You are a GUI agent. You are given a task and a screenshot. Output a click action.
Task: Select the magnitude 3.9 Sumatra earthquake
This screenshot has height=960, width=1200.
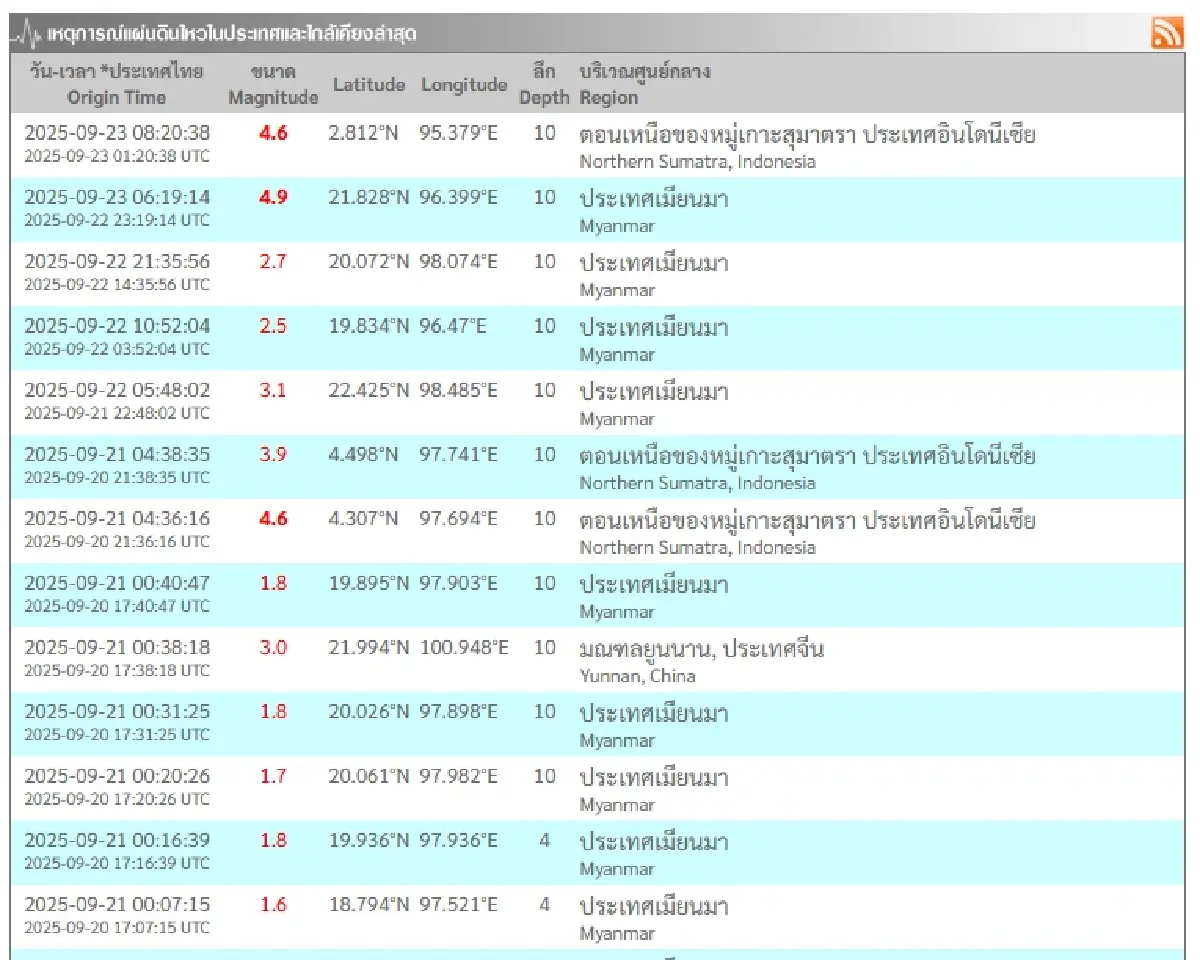(x=274, y=455)
